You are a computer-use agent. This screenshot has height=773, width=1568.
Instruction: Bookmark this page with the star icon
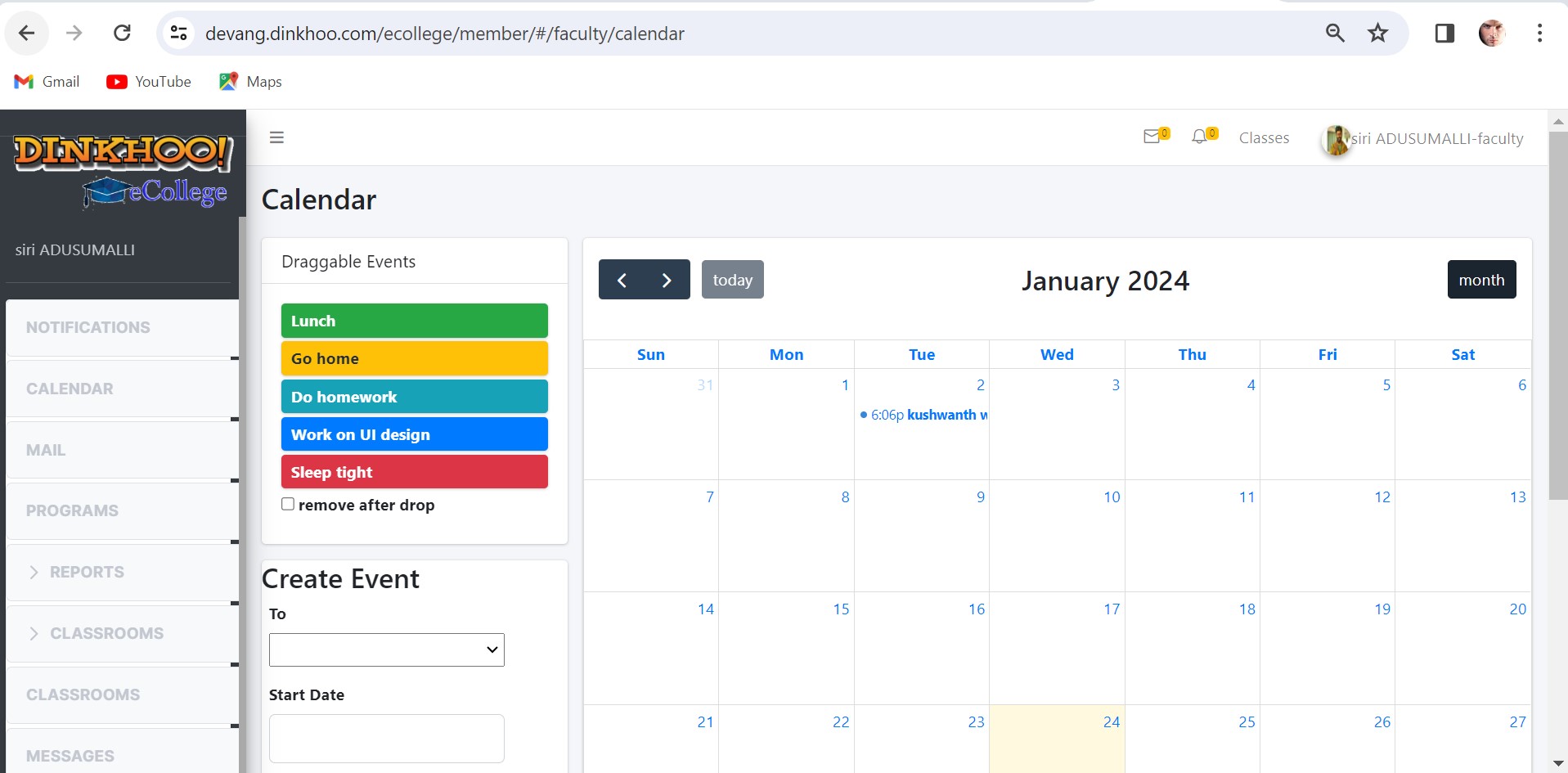click(x=1378, y=34)
